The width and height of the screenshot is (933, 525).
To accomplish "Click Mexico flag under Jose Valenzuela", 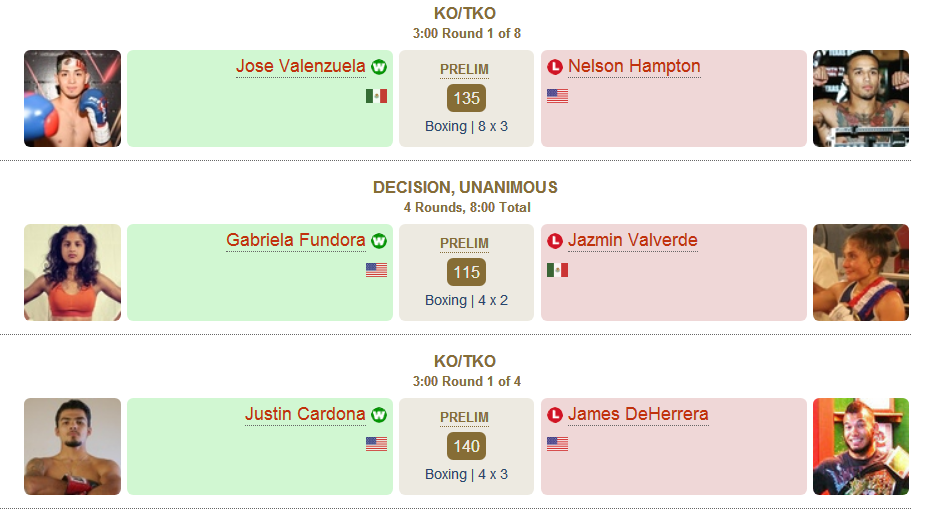I will pos(376,96).
